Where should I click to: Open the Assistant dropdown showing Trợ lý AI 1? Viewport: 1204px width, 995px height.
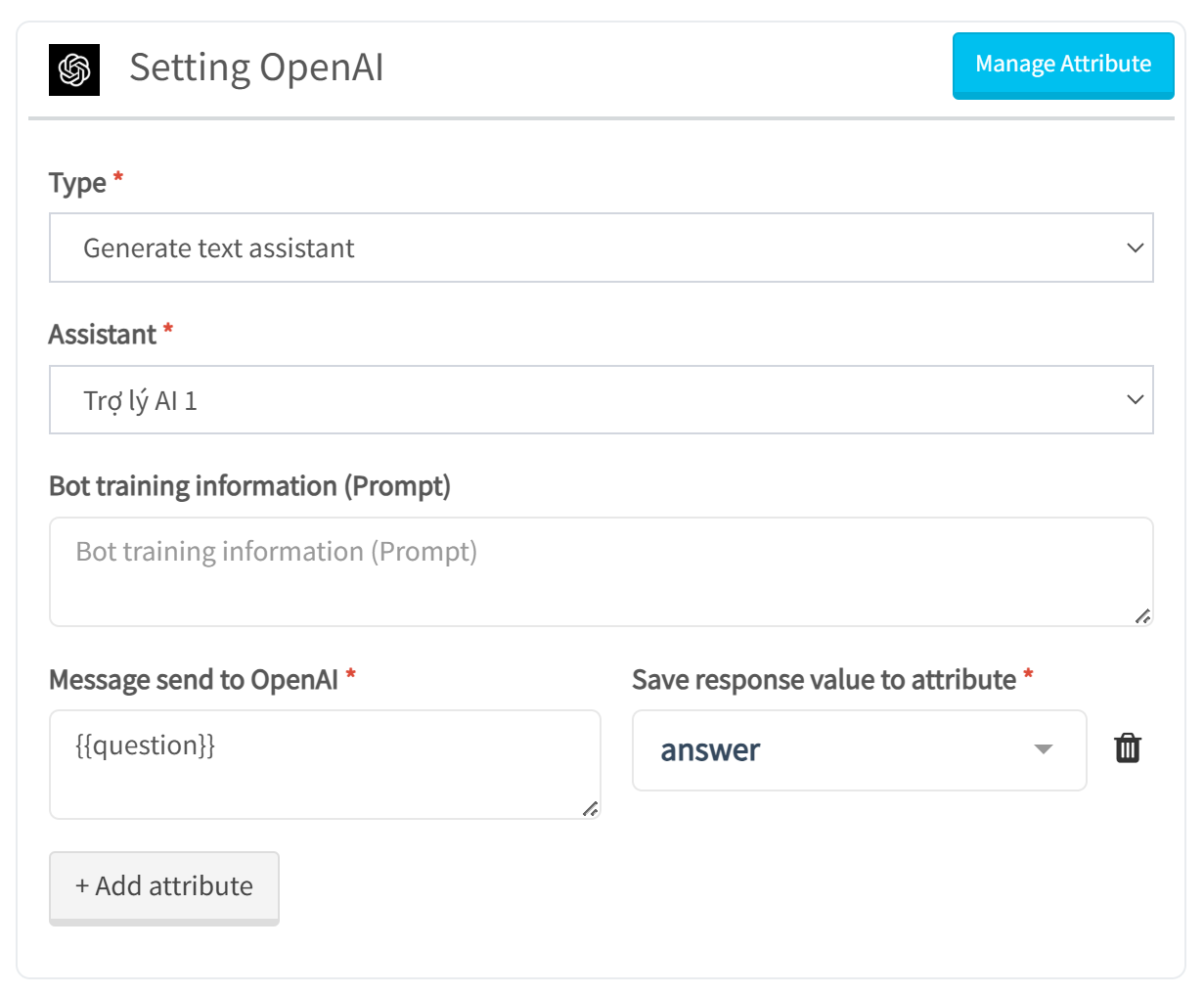point(602,400)
